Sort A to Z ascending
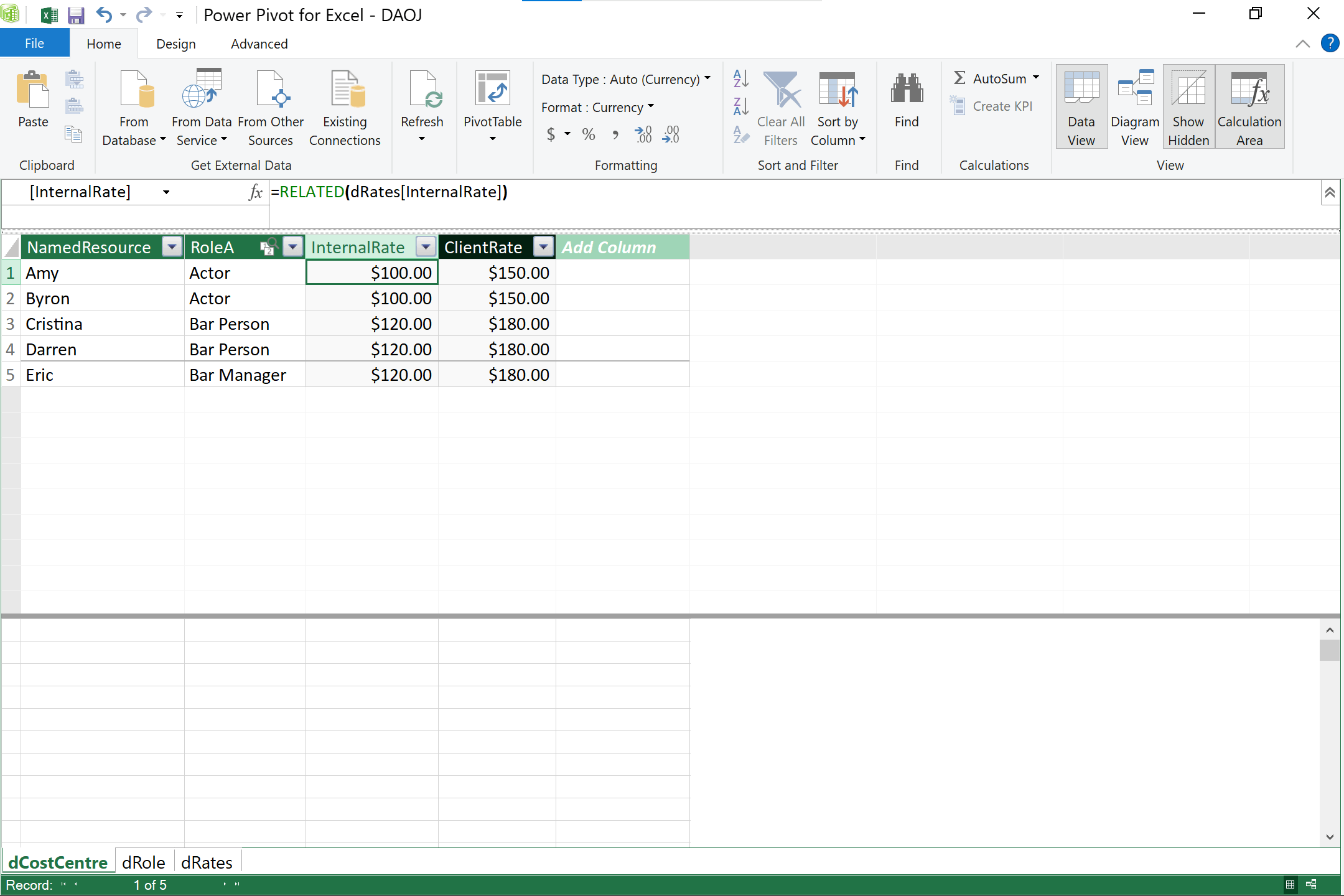Image resolution: width=1344 pixels, height=896 pixels. 740,78
